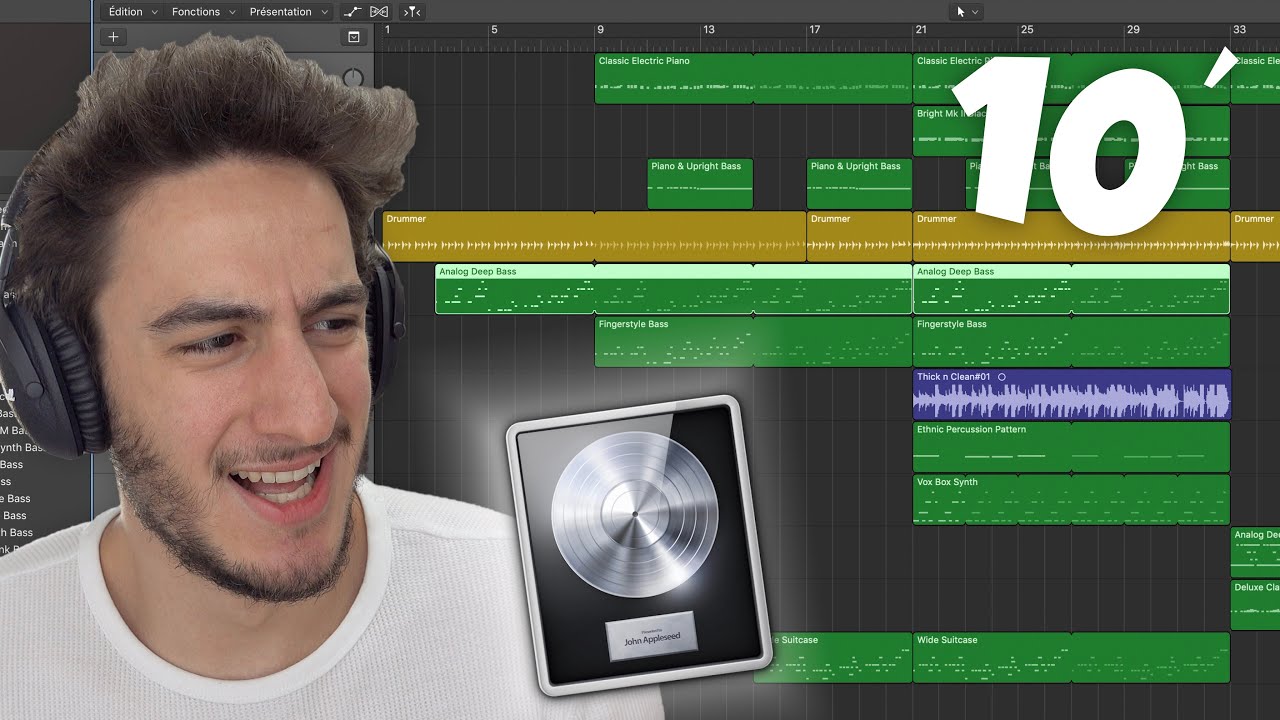Select the Drummer region starting at bar 1
The width and height of the screenshot is (1280, 720).
[594, 236]
